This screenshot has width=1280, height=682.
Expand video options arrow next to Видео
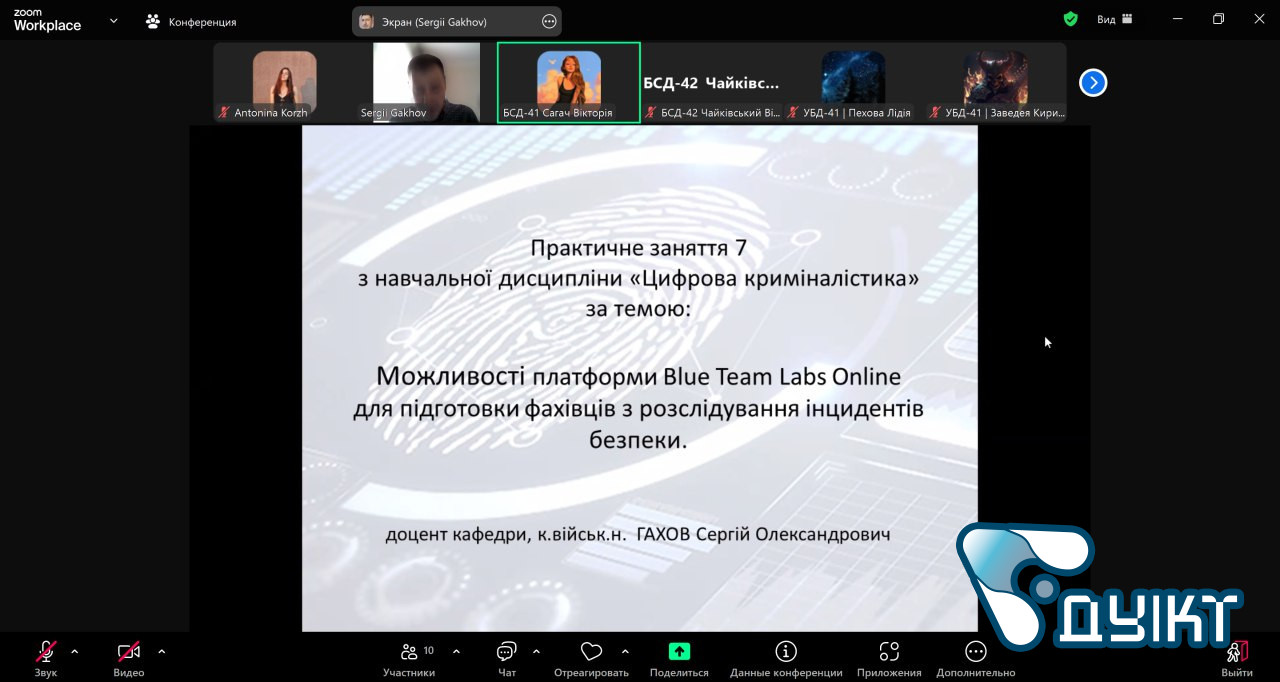tap(161, 651)
